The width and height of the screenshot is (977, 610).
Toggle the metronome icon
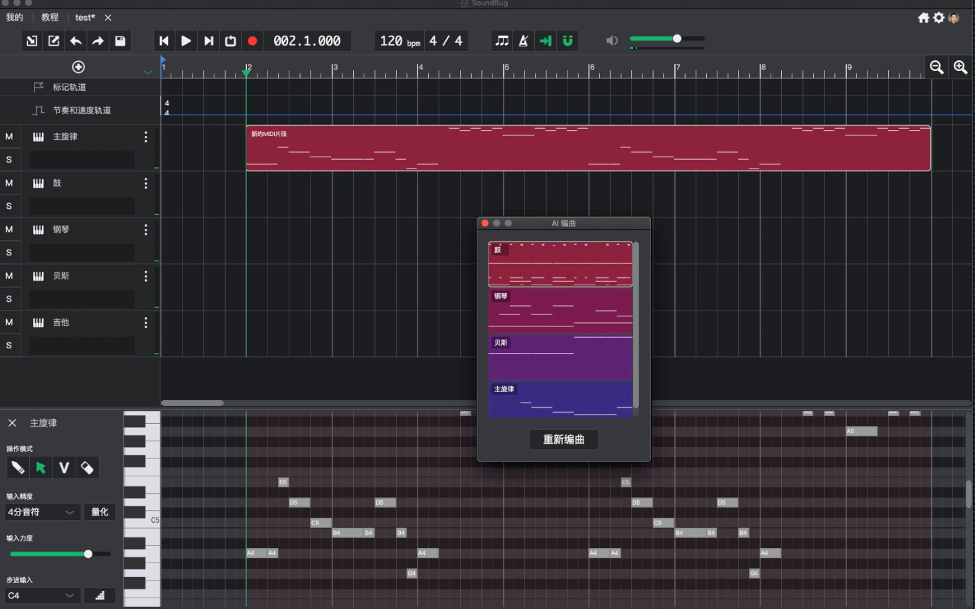pos(523,41)
